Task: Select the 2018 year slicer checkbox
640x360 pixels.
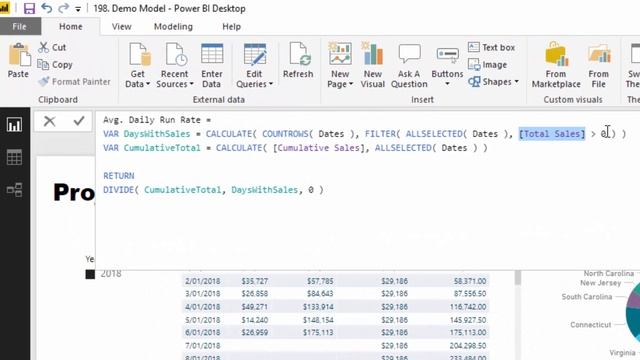Action: click(90, 274)
